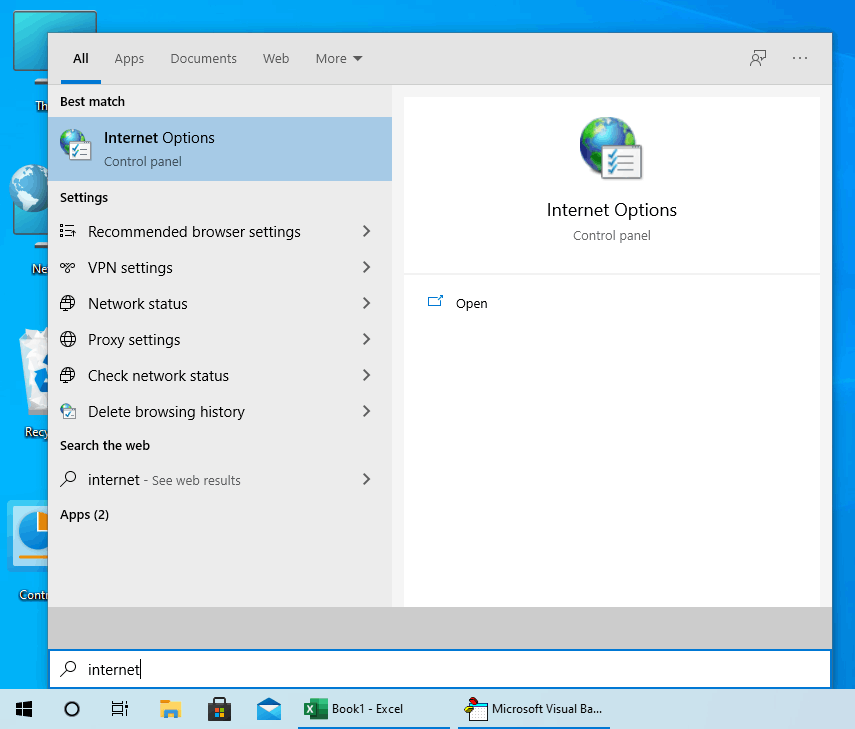Choose the Delete browsing history result
855x729 pixels.
point(220,411)
